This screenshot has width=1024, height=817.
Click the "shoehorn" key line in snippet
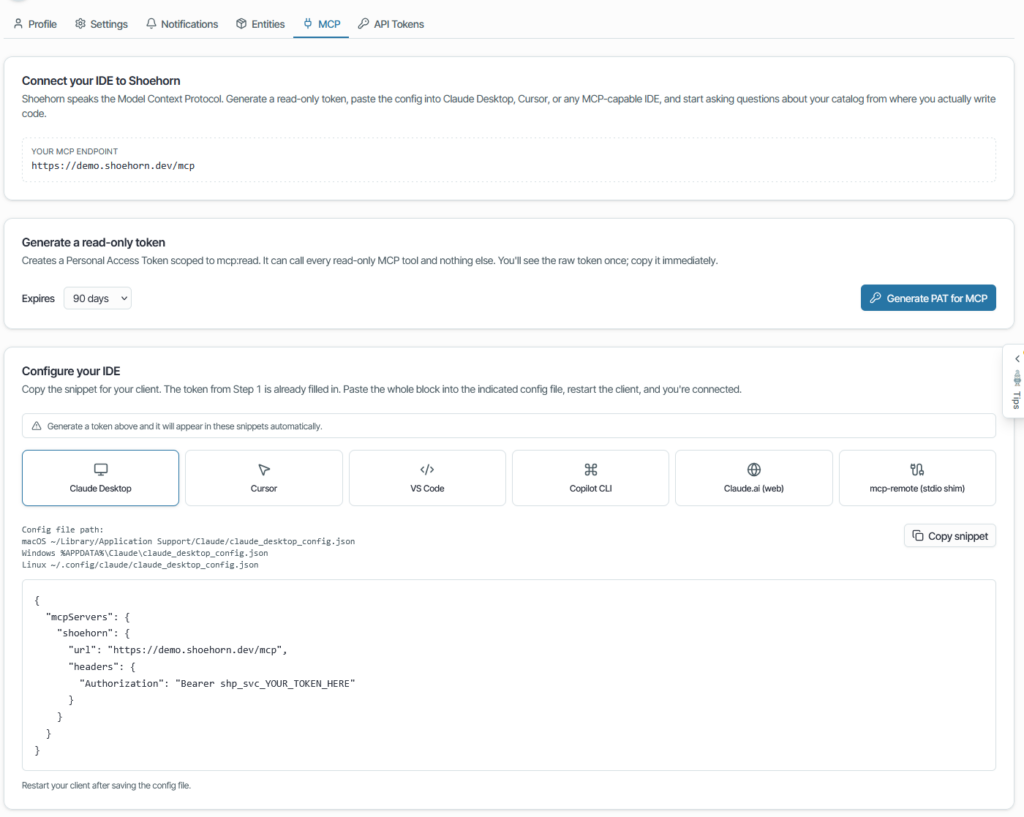tap(93, 633)
